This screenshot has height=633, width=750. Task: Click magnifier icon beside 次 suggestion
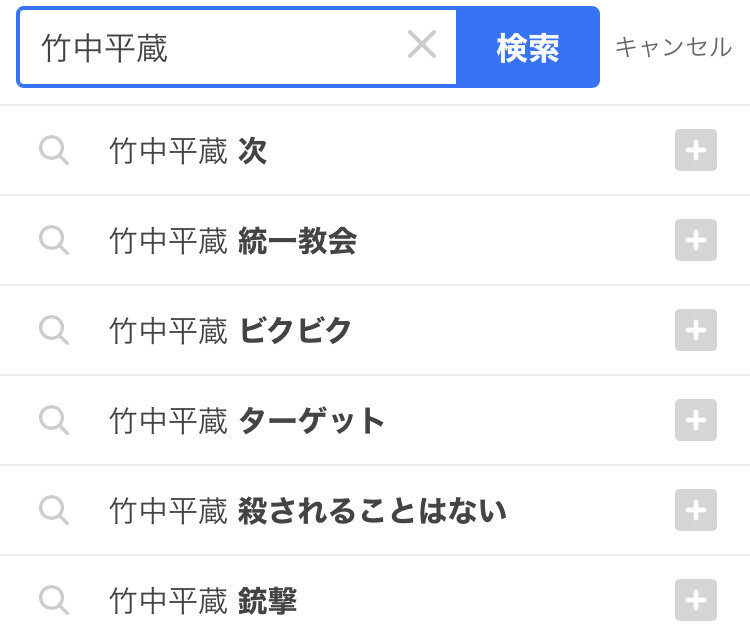click(x=54, y=150)
